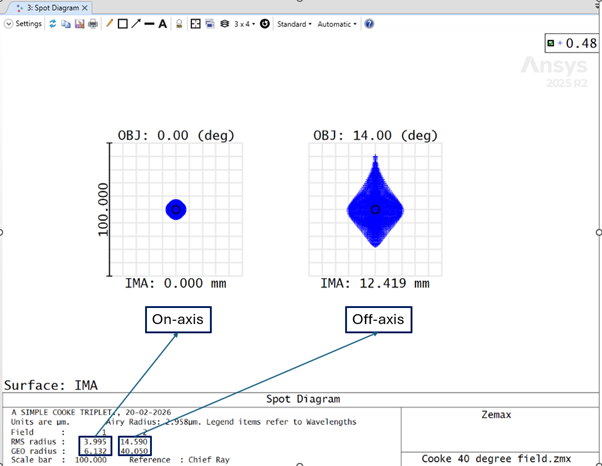
Task: Print the spot diagram
Action: coord(92,23)
